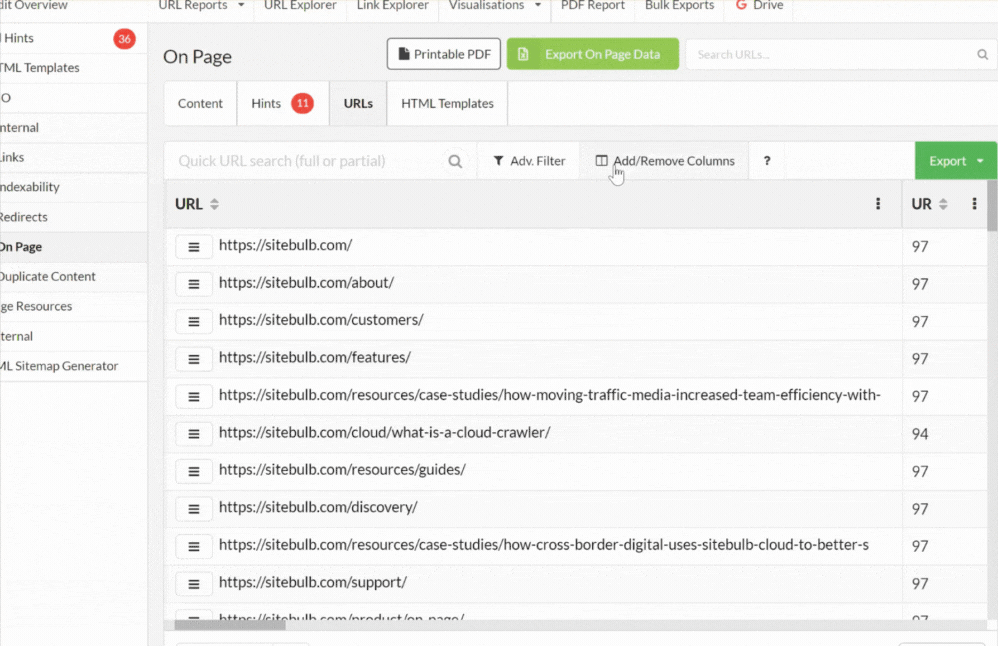This screenshot has height=646, width=998.
Task: Open the Visualisations dropdown
Action: coord(495,6)
